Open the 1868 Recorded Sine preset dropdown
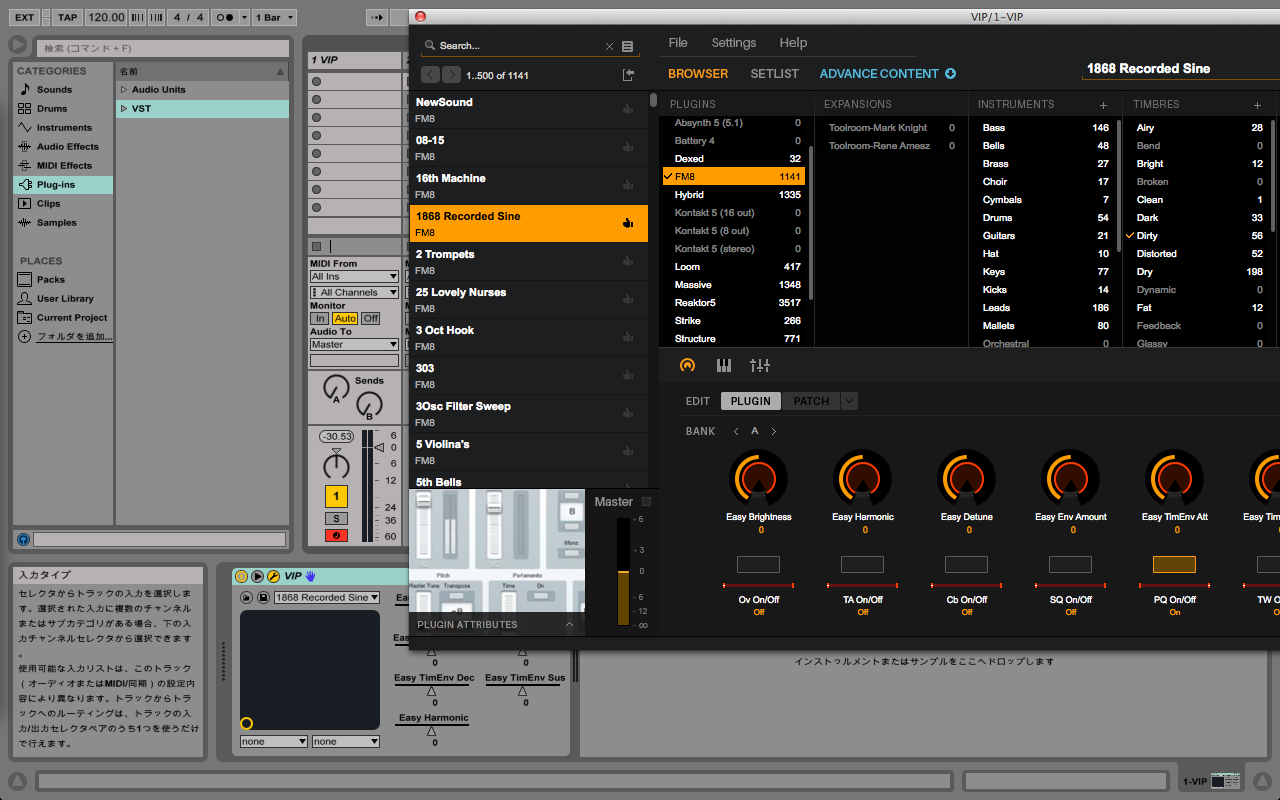This screenshot has height=800, width=1280. pos(327,597)
